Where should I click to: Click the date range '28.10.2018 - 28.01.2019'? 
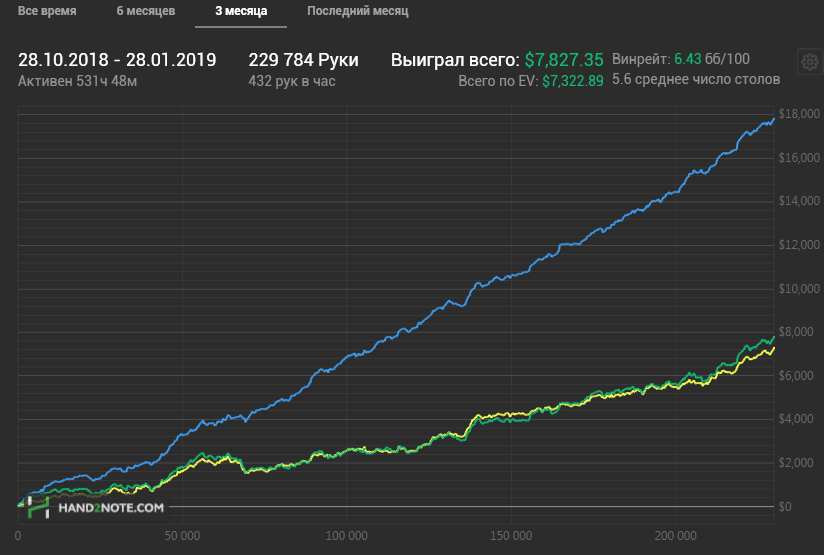coord(117,60)
